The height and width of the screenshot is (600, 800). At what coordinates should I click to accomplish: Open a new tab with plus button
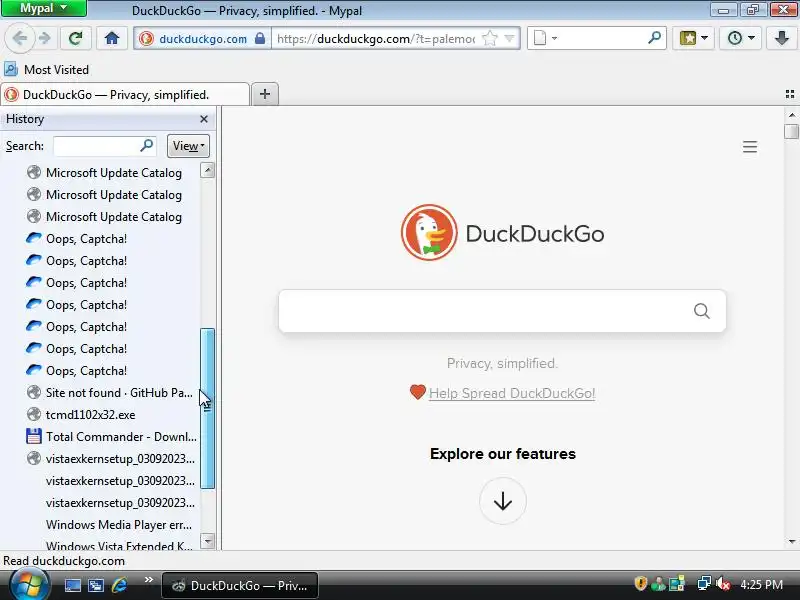point(265,94)
